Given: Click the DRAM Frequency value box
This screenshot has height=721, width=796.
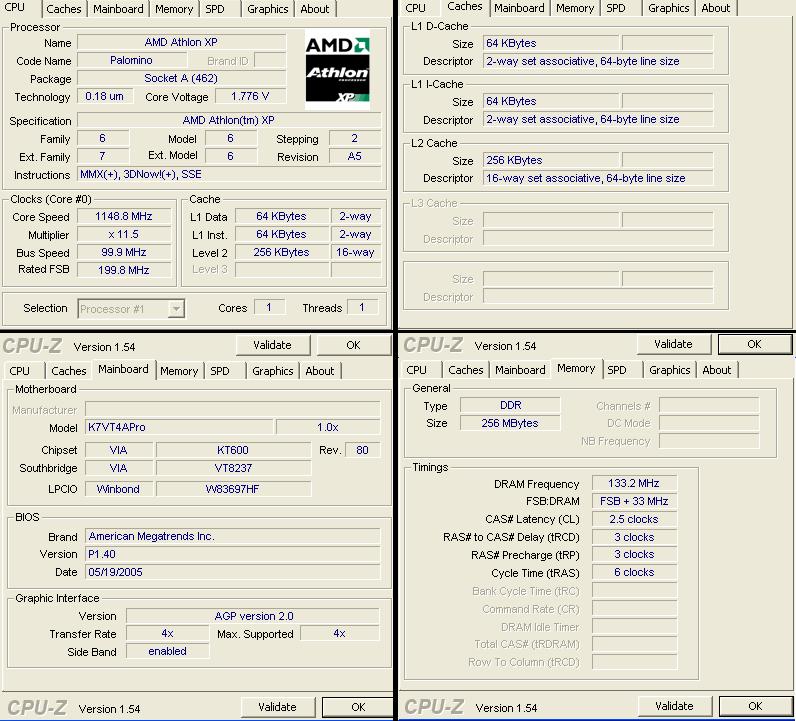Looking at the screenshot, I should click(x=634, y=484).
